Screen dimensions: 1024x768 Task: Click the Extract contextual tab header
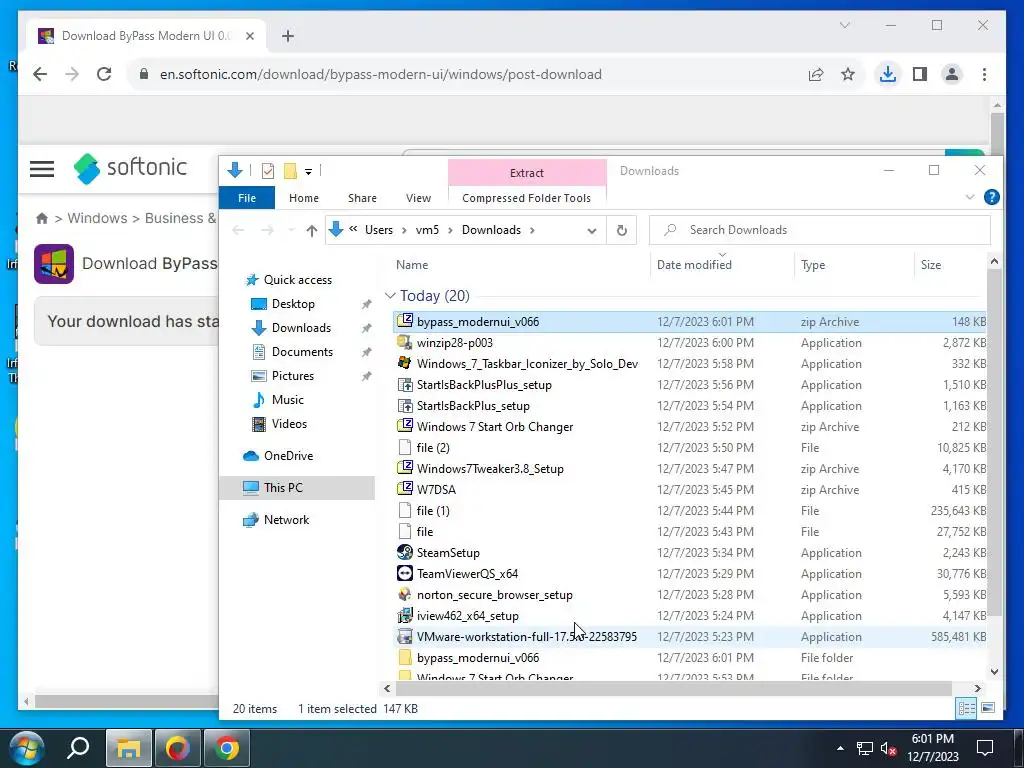[526, 173]
